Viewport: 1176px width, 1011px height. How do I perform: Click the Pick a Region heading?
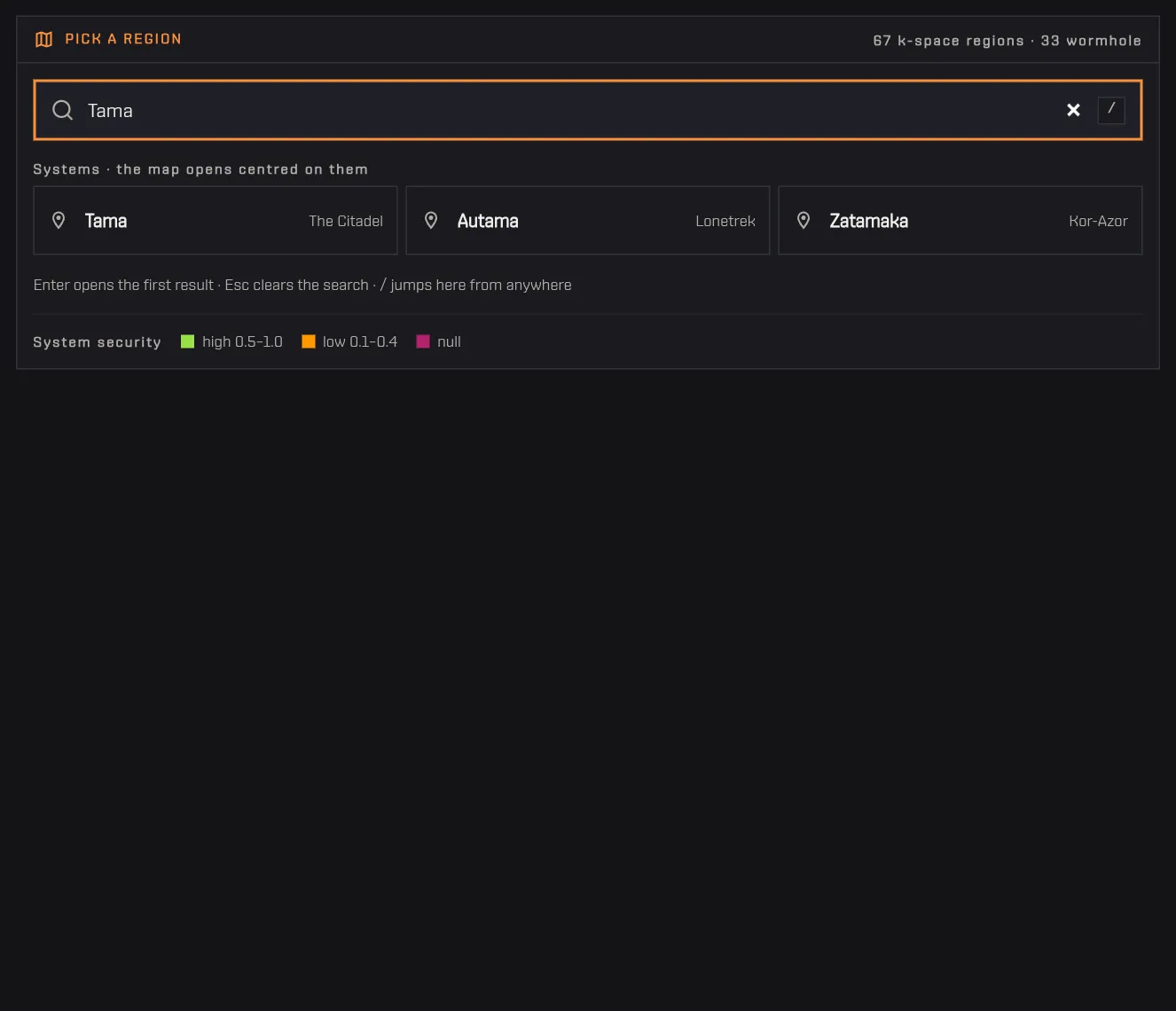[x=123, y=39]
